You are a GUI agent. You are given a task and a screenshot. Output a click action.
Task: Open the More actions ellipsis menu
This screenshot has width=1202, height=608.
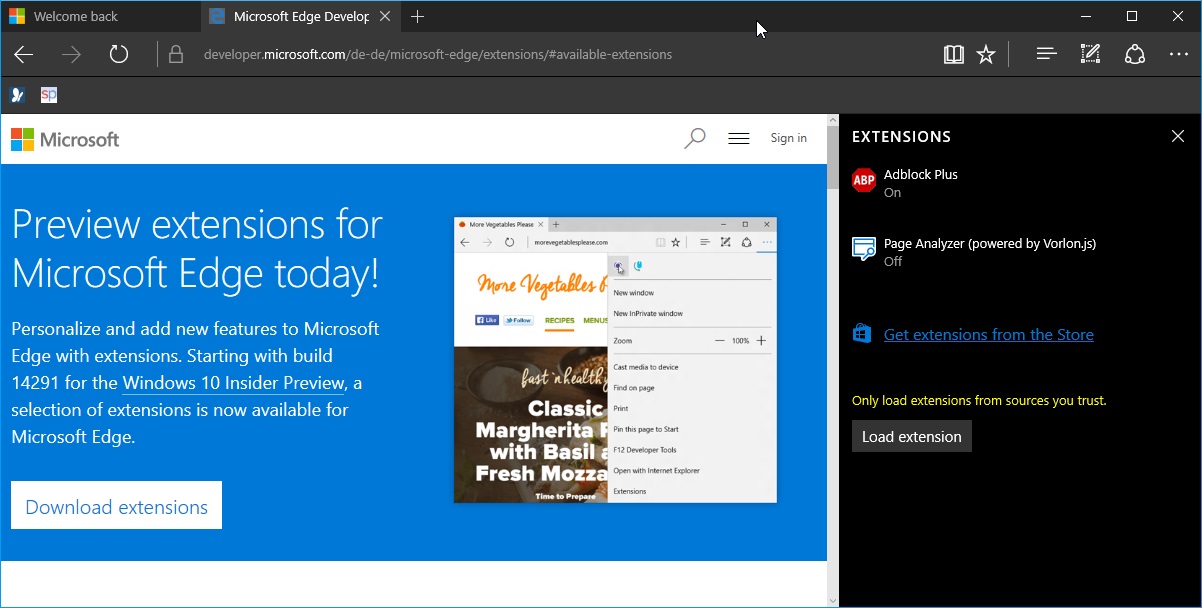click(x=1178, y=54)
